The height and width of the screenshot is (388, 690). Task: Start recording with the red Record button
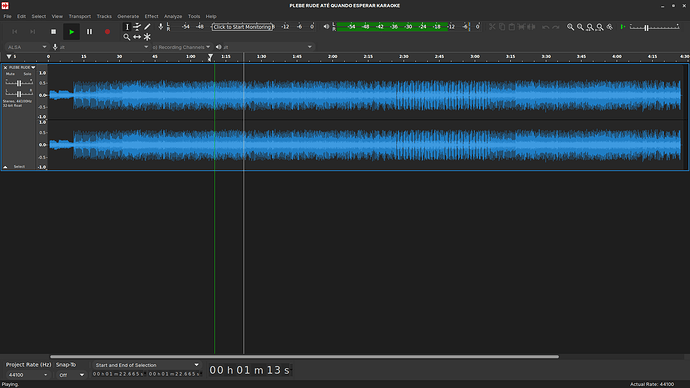coord(107,32)
